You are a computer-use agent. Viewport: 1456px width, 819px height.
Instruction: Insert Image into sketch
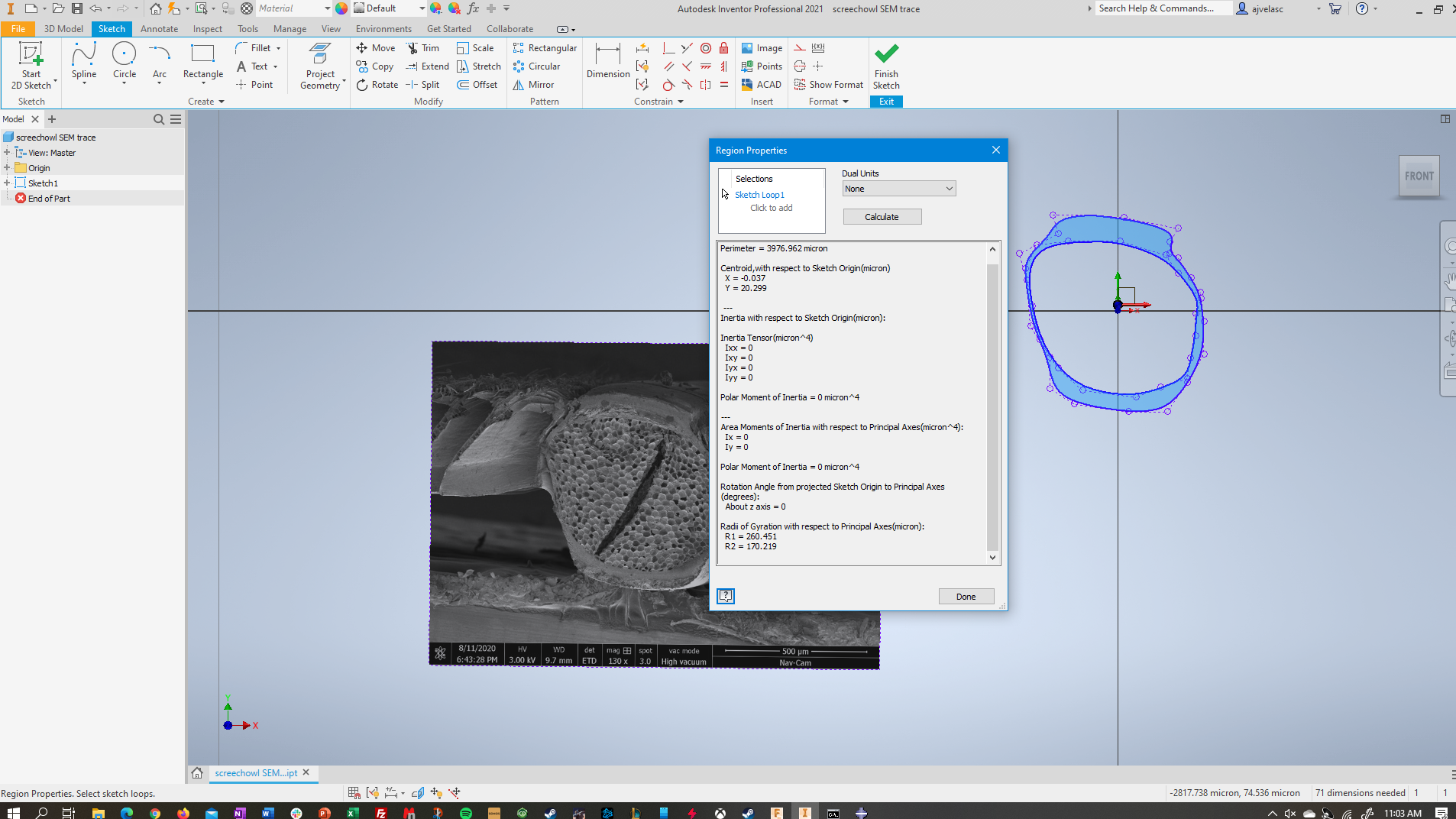[762, 48]
